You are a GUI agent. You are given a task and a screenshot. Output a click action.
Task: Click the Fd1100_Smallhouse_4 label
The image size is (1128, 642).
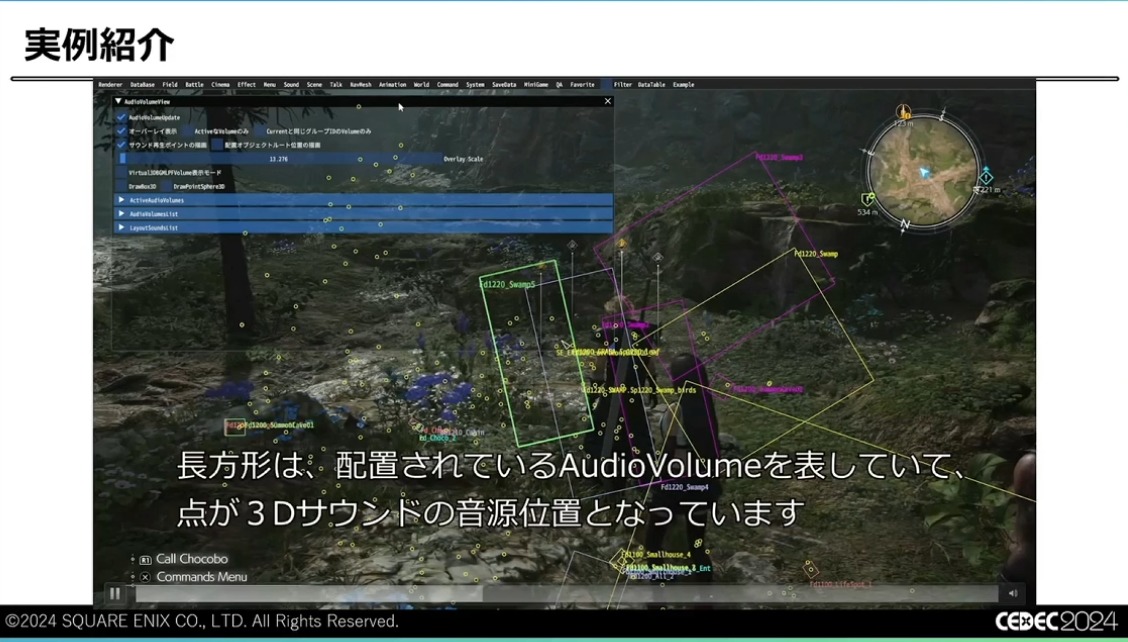(x=656, y=555)
